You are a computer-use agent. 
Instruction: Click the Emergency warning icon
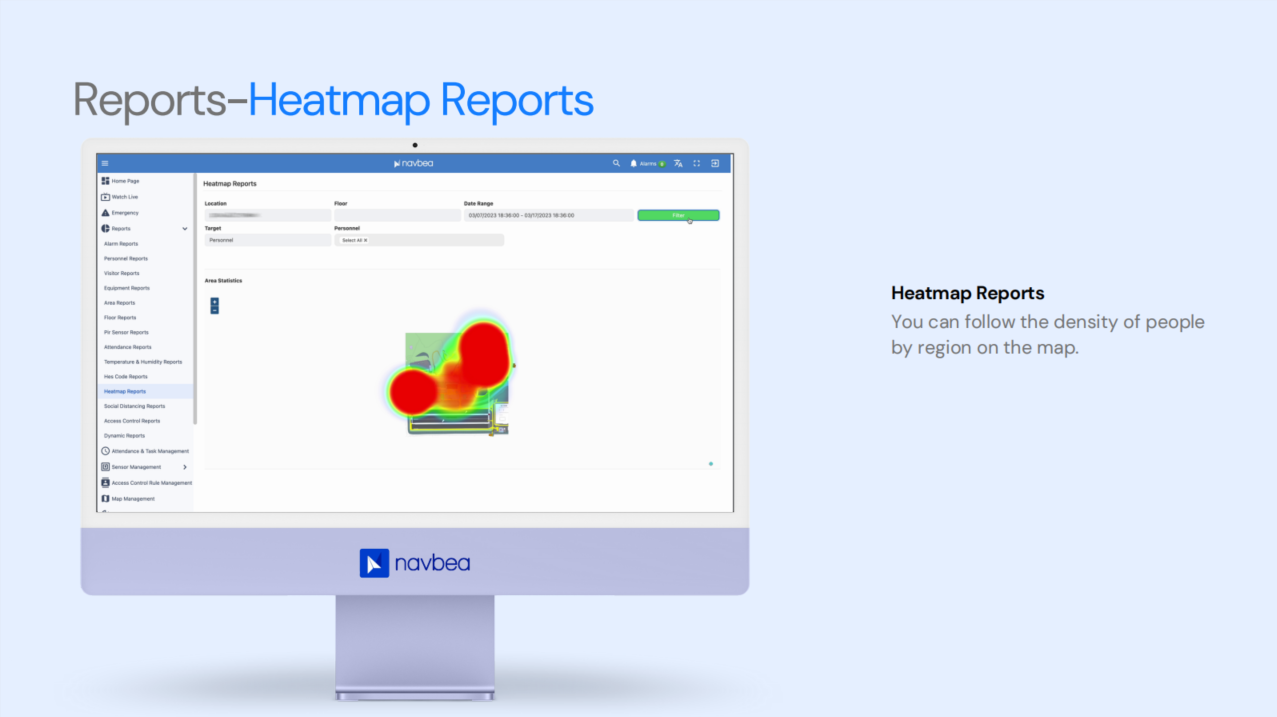point(105,213)
